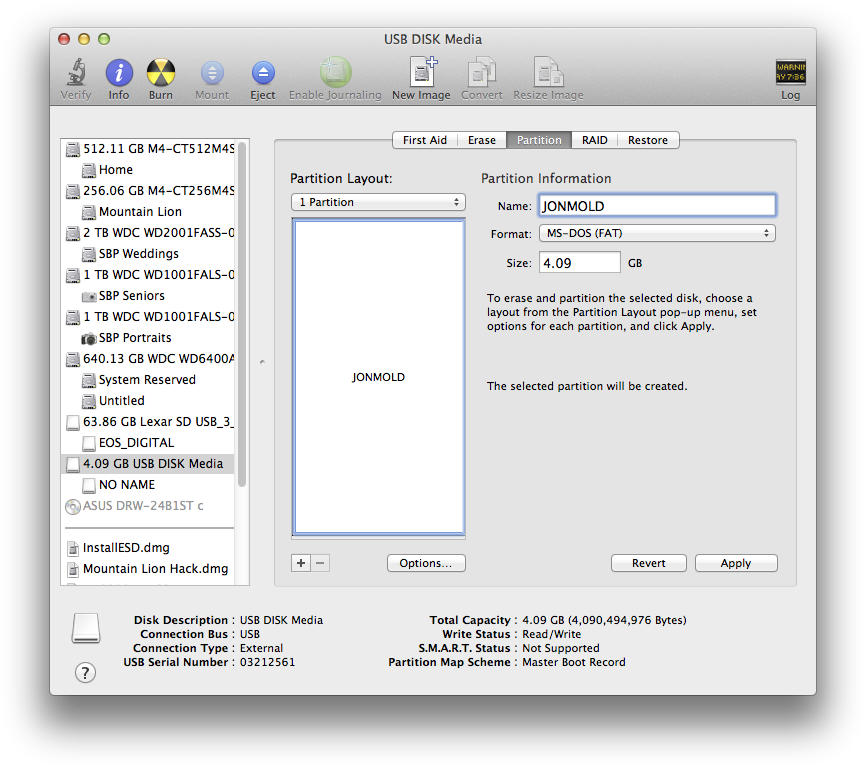Click the add partition plus button
This screenshot has width=865, height=766.
point(301,563)
